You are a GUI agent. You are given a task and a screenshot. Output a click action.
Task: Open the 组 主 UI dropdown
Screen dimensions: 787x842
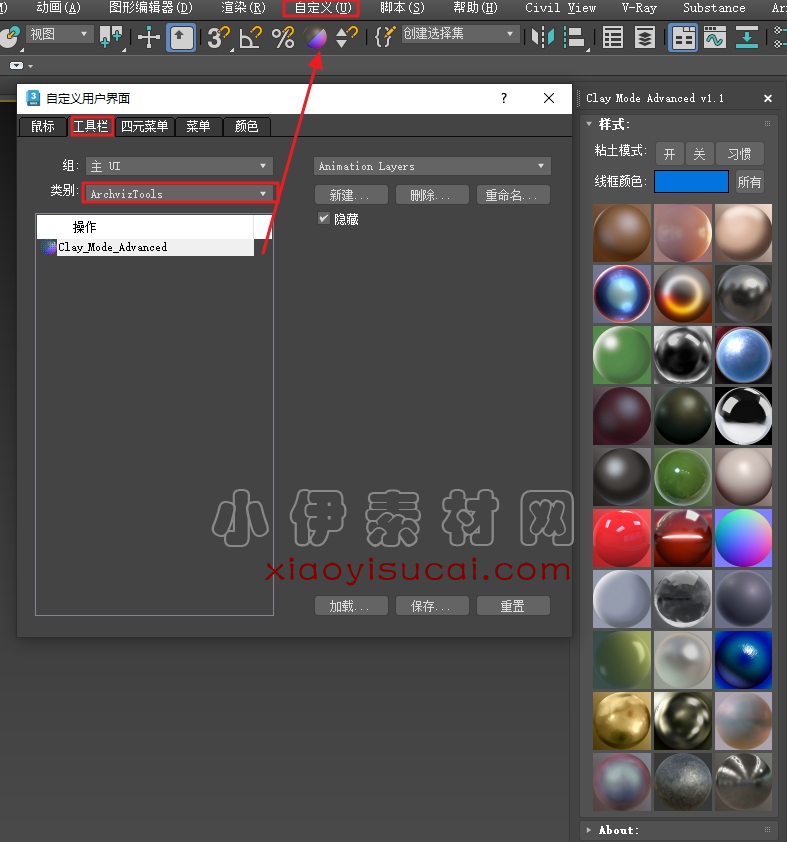pyautogui.click(x=178, y=166)
